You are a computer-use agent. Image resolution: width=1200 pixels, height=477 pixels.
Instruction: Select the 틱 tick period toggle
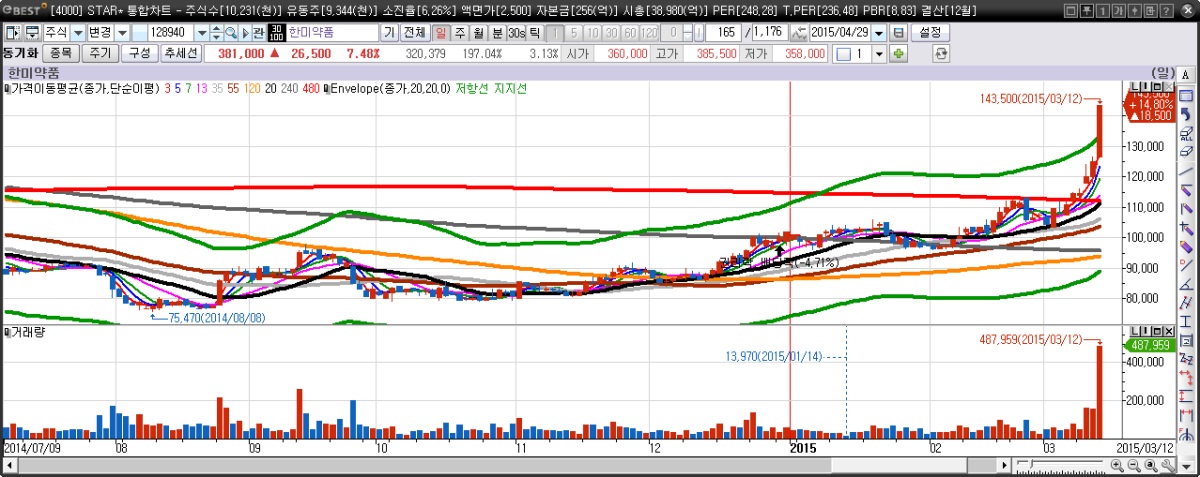click(535, 32)
